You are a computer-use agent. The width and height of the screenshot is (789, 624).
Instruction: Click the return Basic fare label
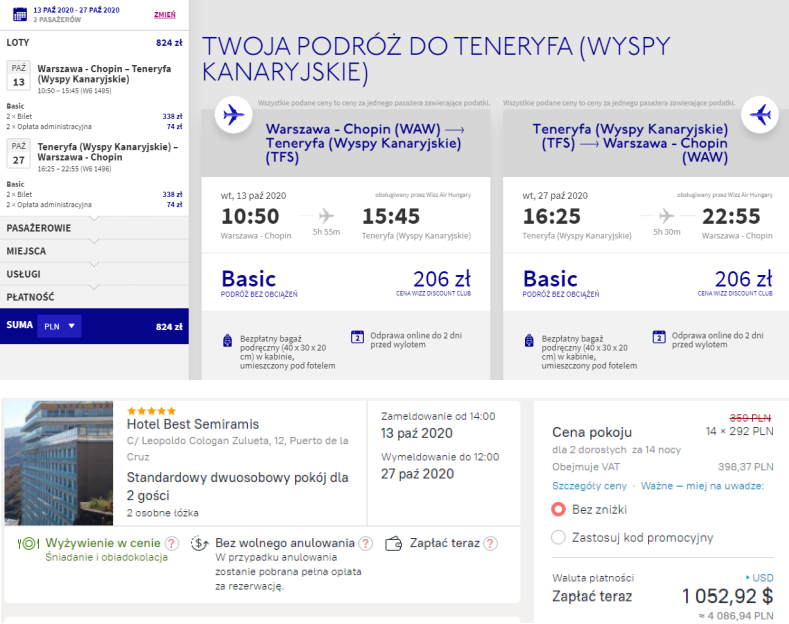click(x=550, y=279)
